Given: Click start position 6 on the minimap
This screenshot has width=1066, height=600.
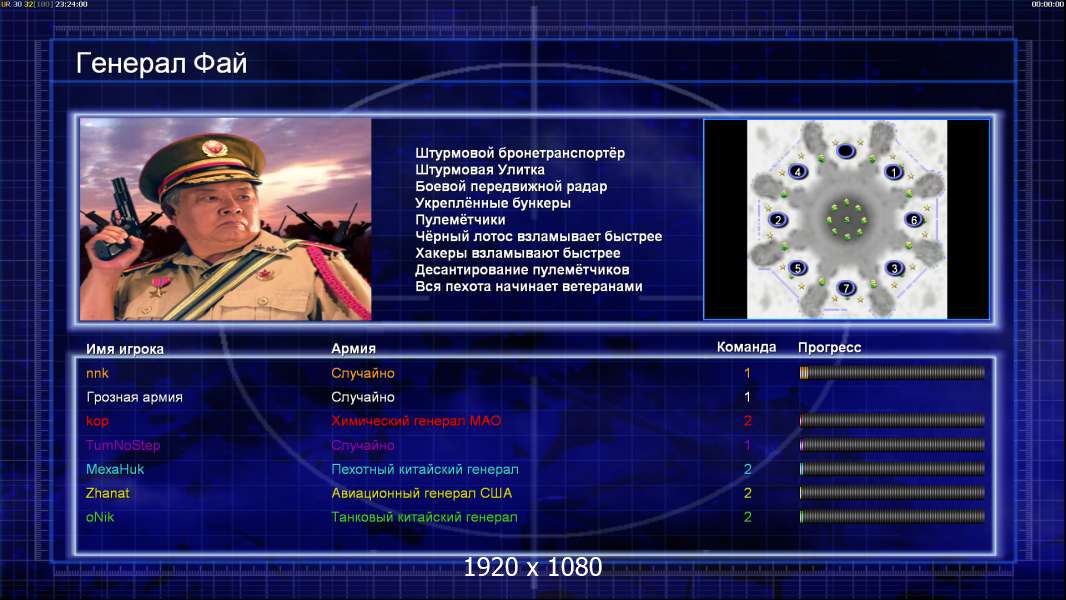Looking at the screenshot, I should click(x=914, y=219).
